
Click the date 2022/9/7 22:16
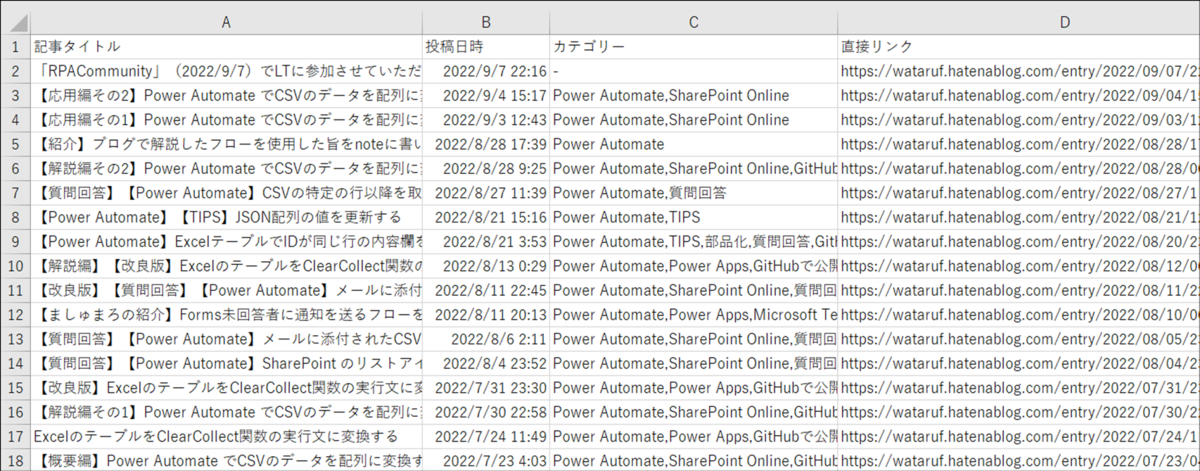coord(485,71)
